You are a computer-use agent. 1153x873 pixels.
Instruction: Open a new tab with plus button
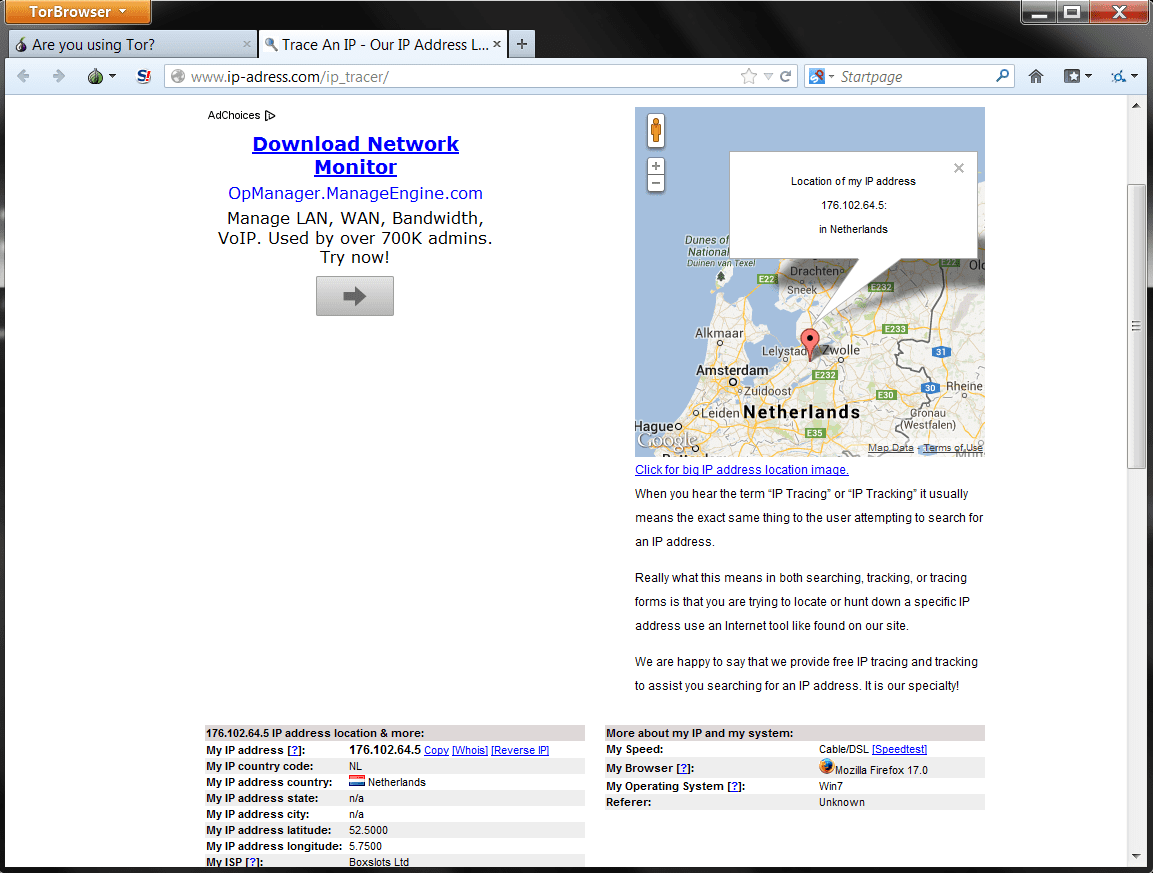point(521,44)
